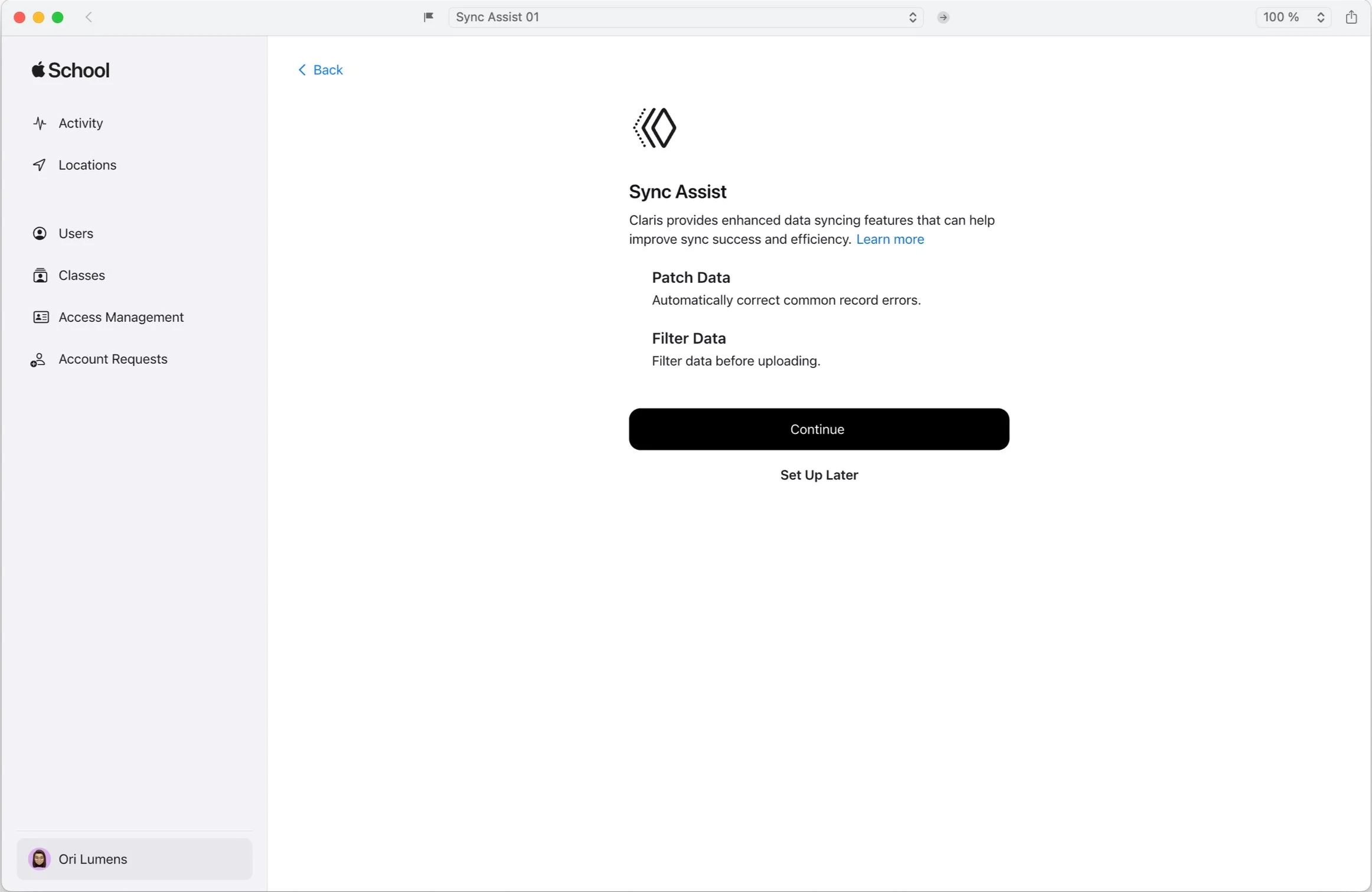Click the Sync Assist diamond logo
Viewport: 1372px width, 892px height.
[x=654, y=128]
